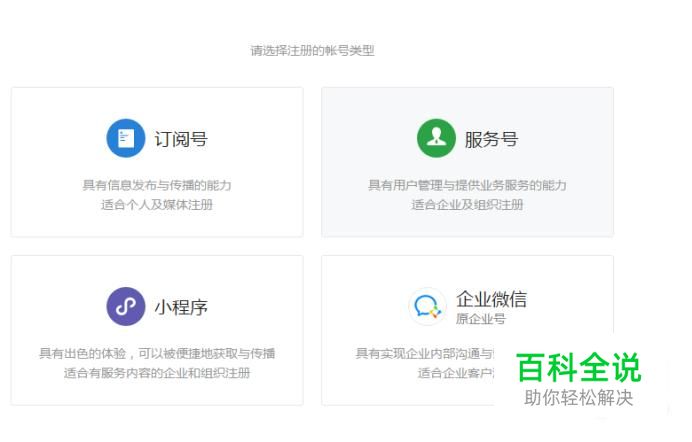692x442 pixels.
Task: Click 适合有服务内容的企业和组织注册 text
Action: coord(157,373)
